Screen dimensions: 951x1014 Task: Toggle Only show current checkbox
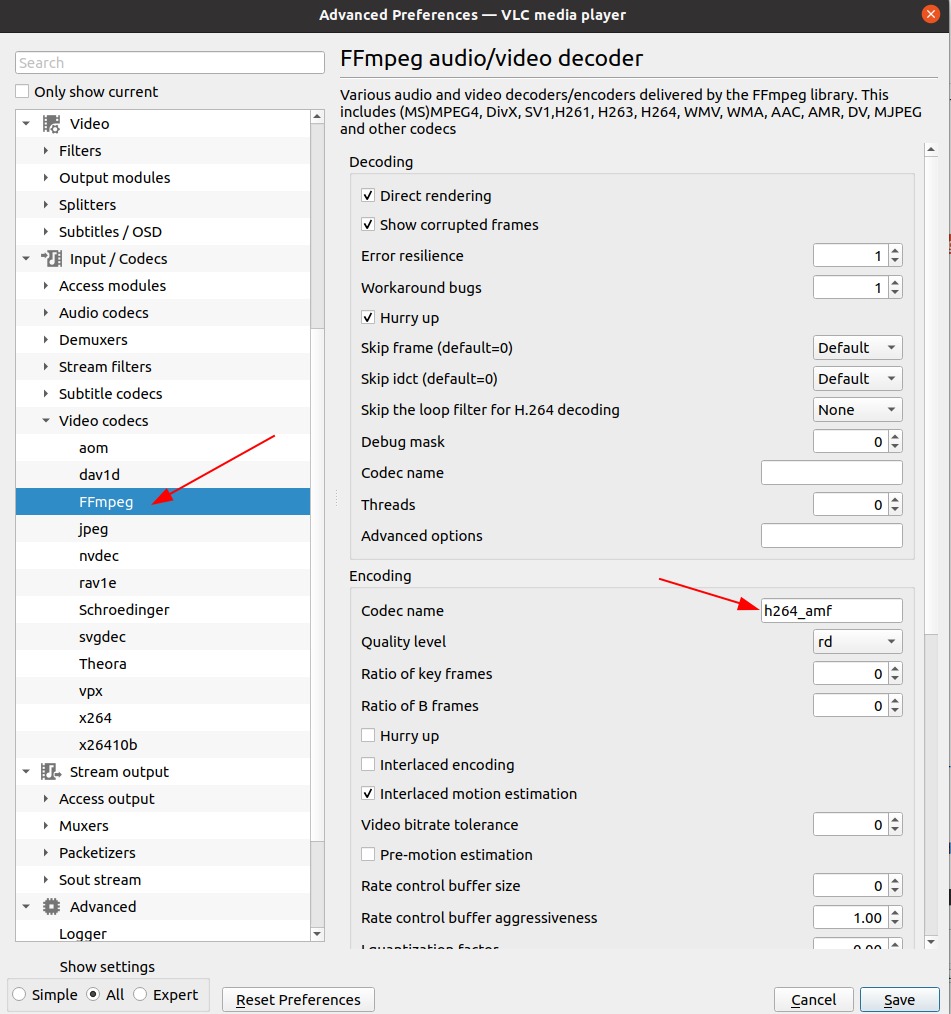coord(23,91)
